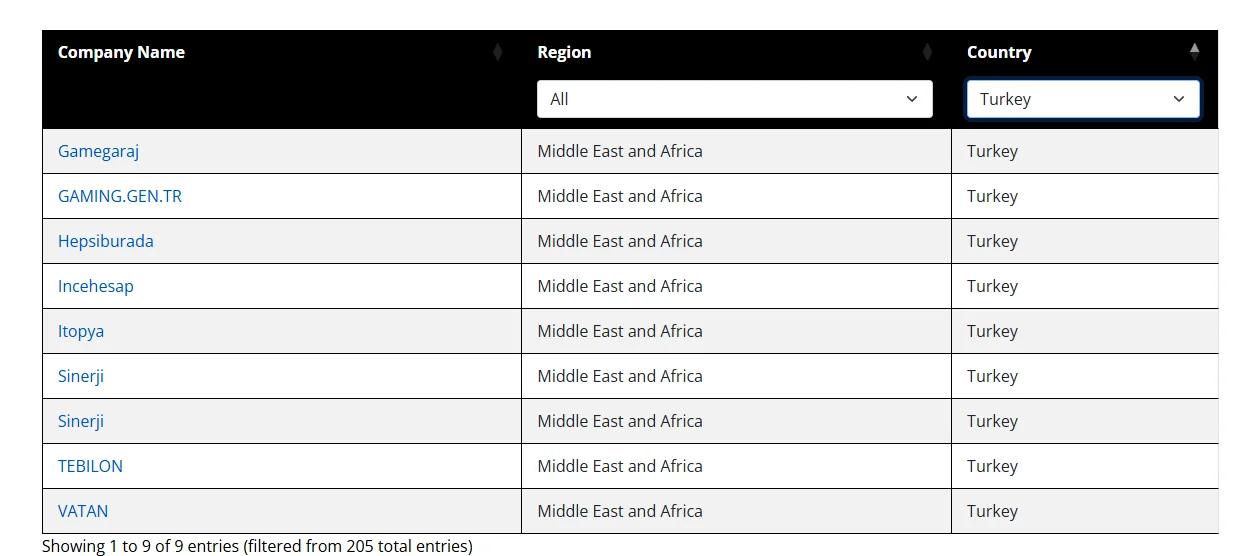Open the GAMING.GEN.TR link
1258x556 pixels.
(120, 196)
